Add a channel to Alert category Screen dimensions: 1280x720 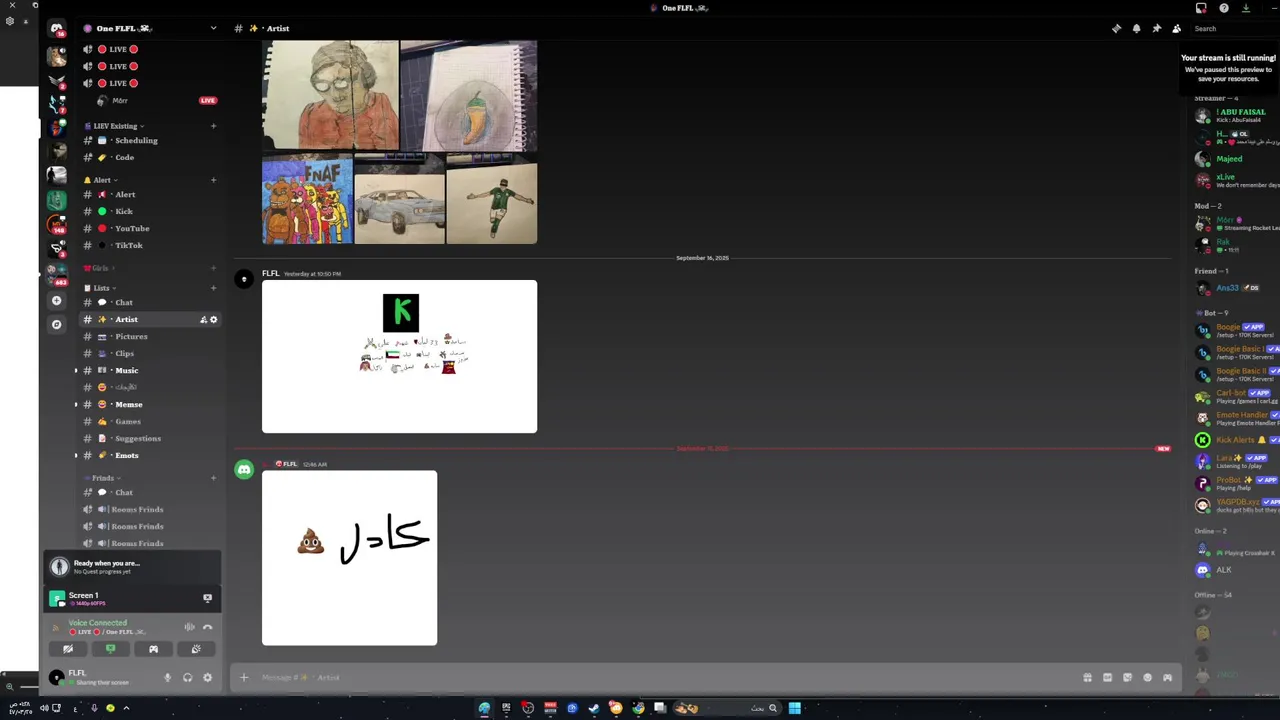(213, 180)
